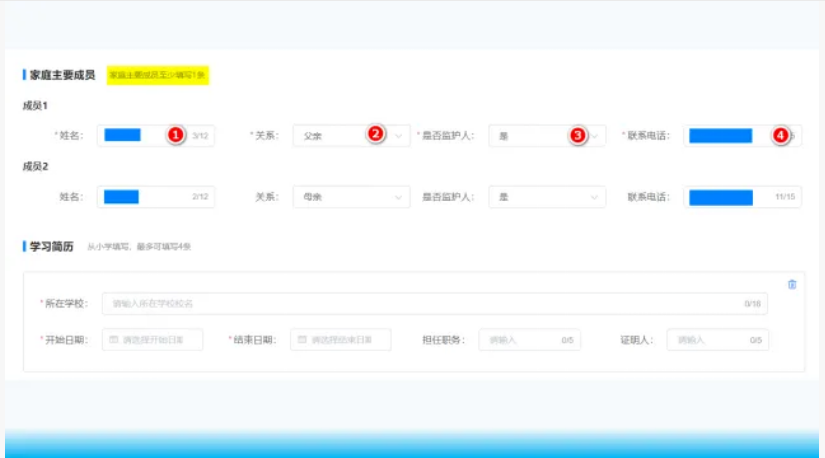Click the 担任职务 input field

(x=520, y=340)
